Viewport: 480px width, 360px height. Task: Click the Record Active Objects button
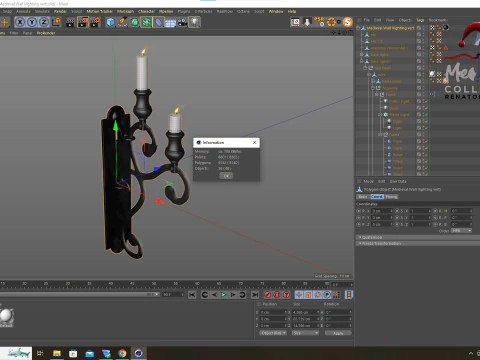click(267, 295)
